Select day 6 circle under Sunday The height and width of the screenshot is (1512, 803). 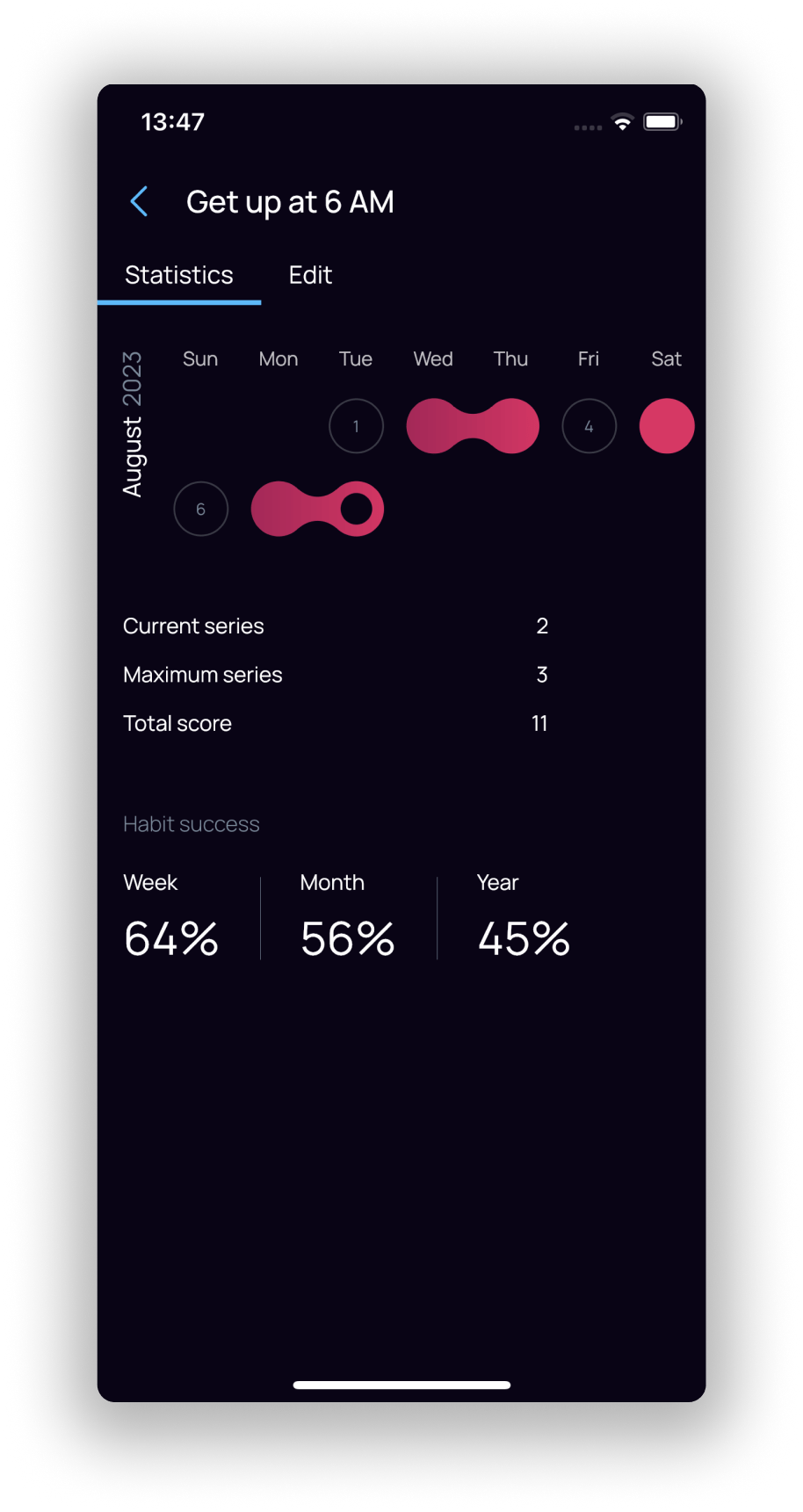(200, 509)
